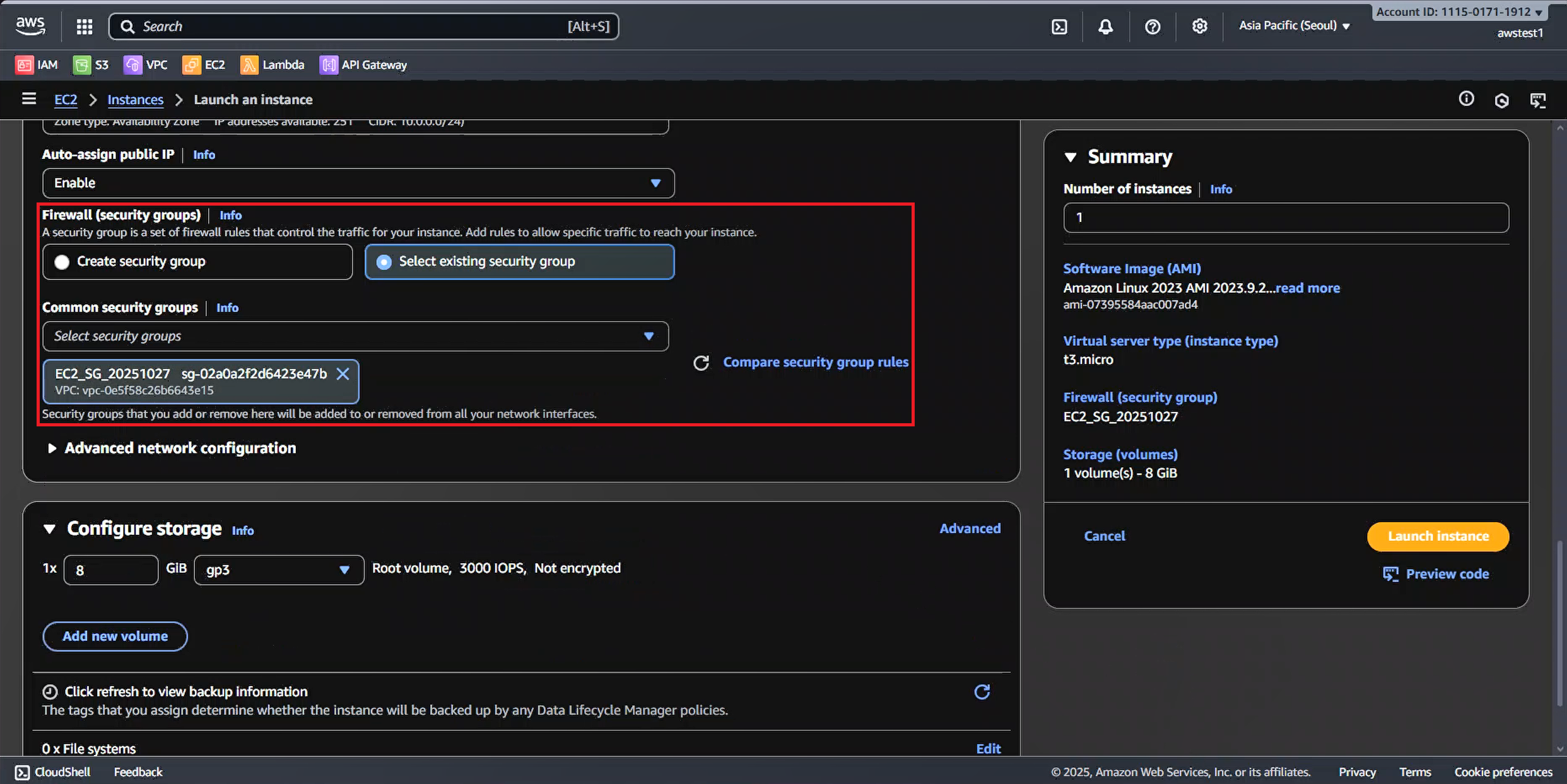This screenshot has width=1567, height=784.
Task: Refresh backup information in storage section
Action: click(x=982, y=692)
